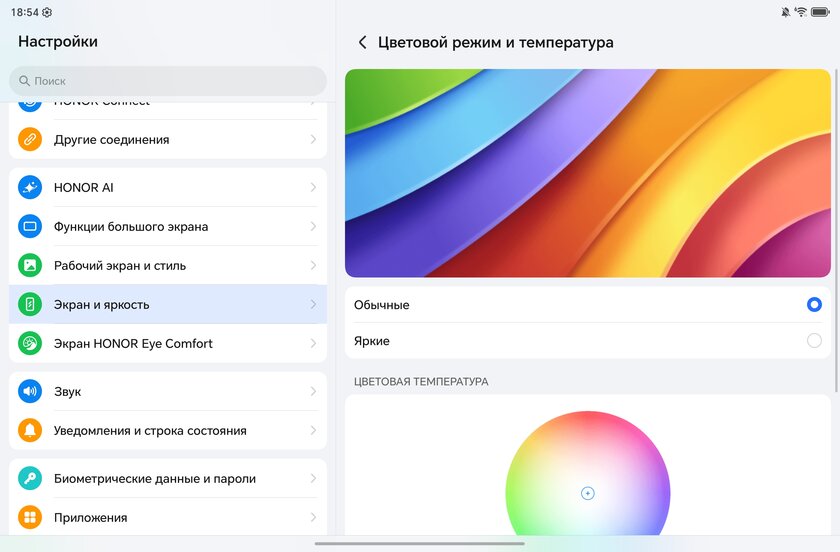The width and height of the screenshot is (840, 552).
Task: Open the Приложения settings item
Action: point(168,518)
